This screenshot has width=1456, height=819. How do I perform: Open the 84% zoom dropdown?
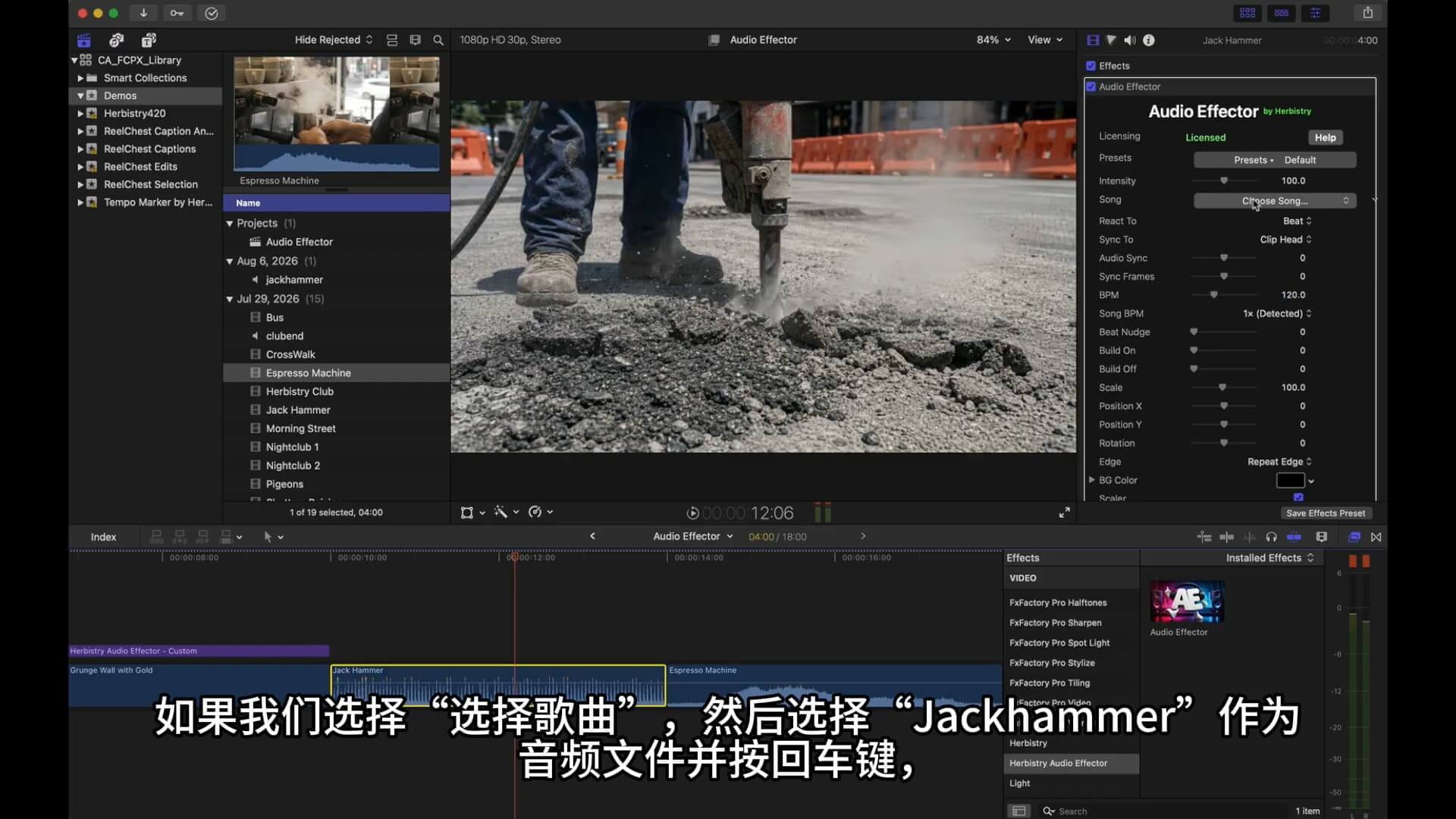click(x=993, y=40)
